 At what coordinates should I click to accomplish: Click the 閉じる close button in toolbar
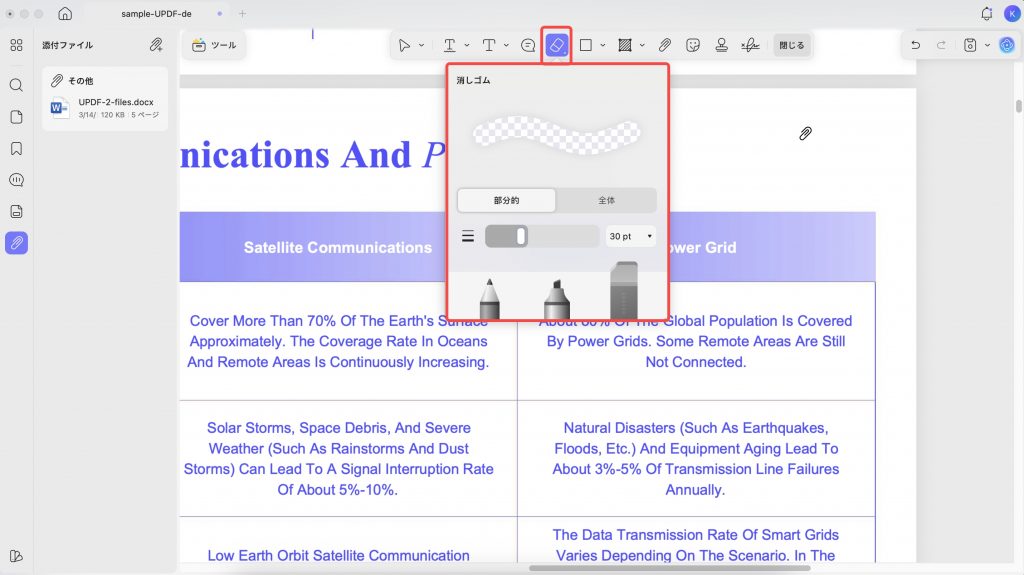(x=792, y=45)
